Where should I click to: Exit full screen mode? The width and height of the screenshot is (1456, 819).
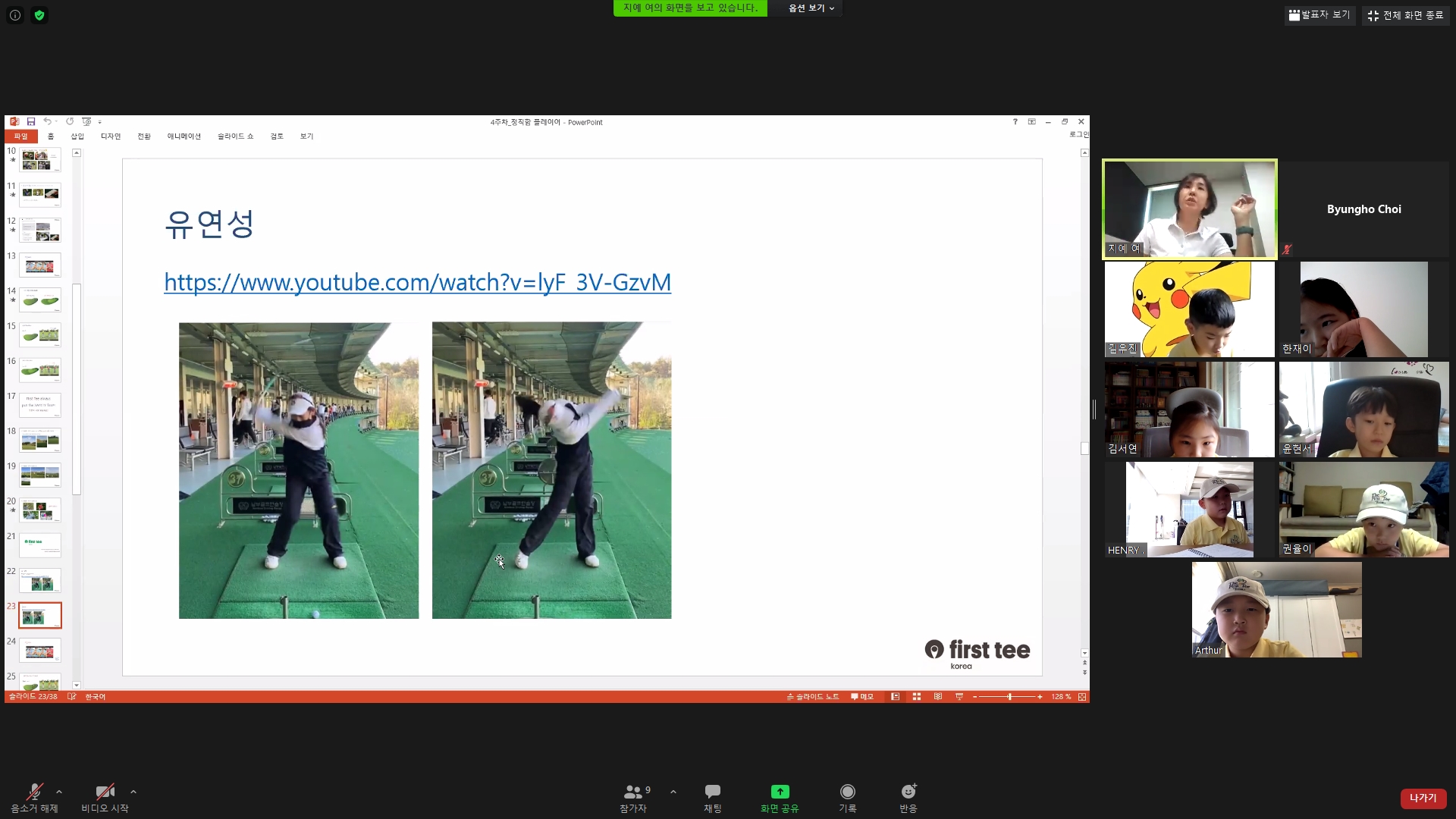[1405, 15]
